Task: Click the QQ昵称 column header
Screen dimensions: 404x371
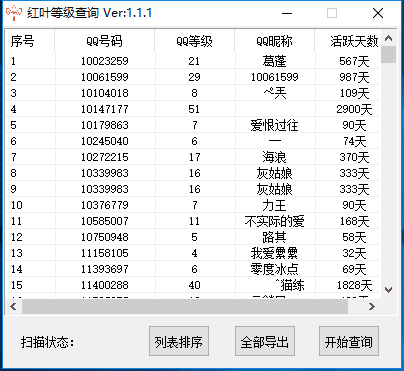Action: [x=274, y=41]
